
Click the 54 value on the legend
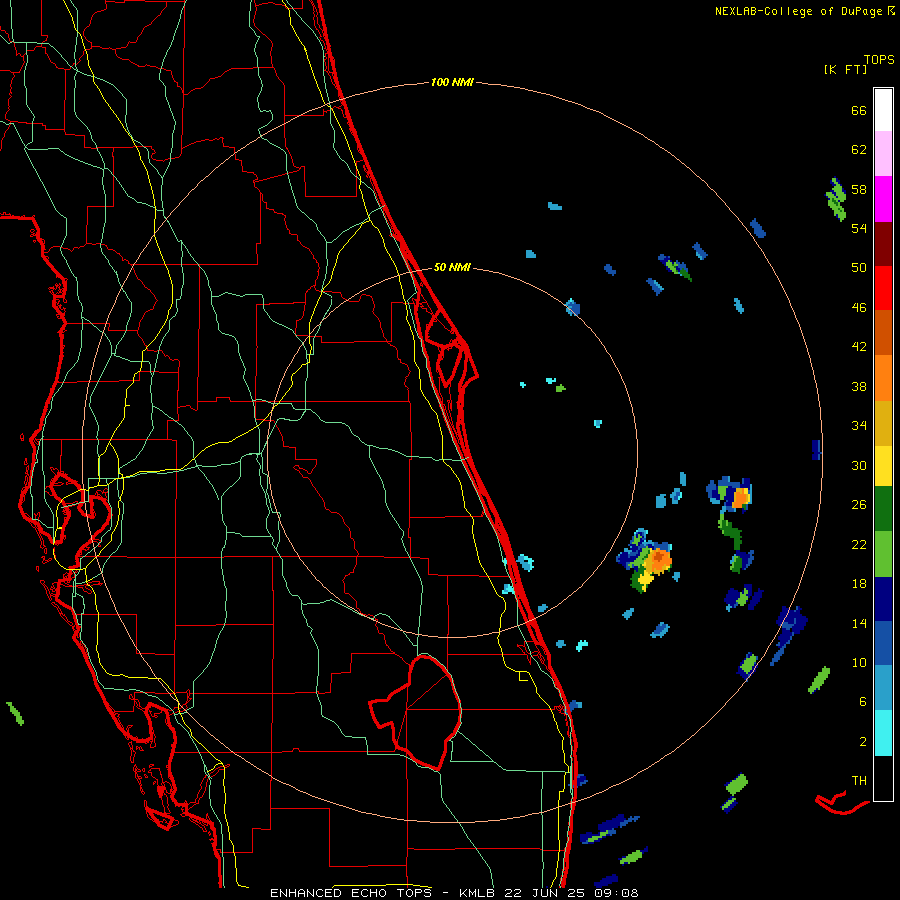[859, 228]
